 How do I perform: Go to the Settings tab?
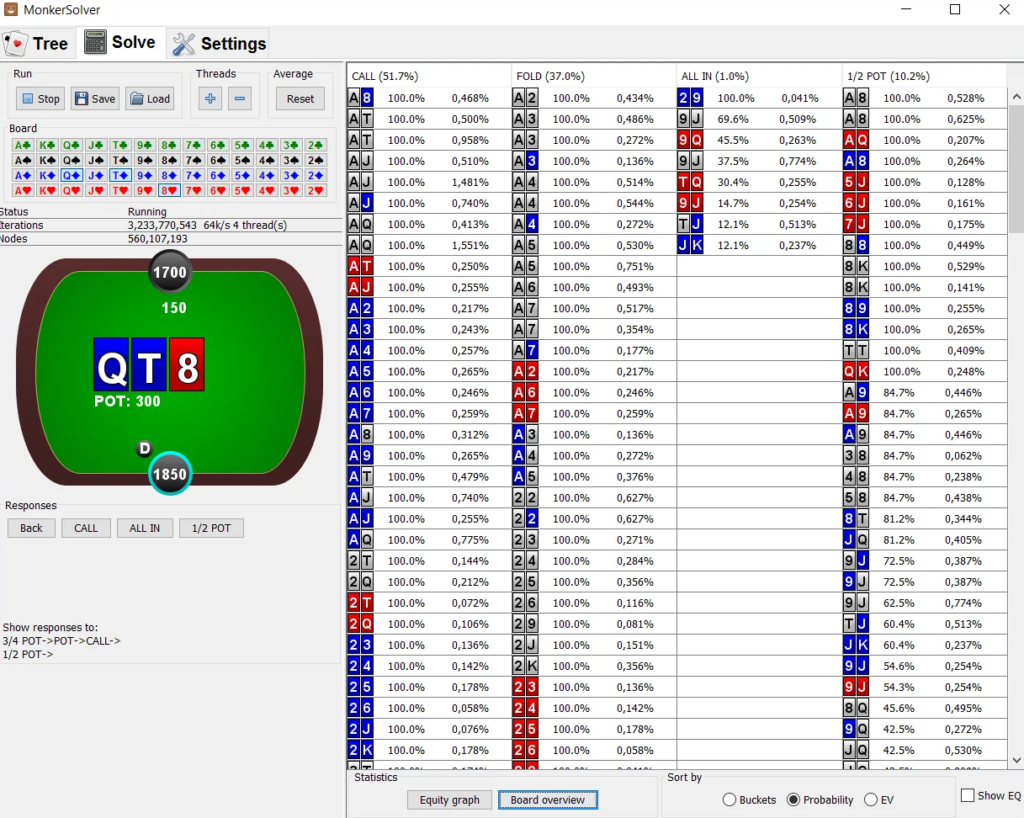pyautogui.click(x=219, y=44)
